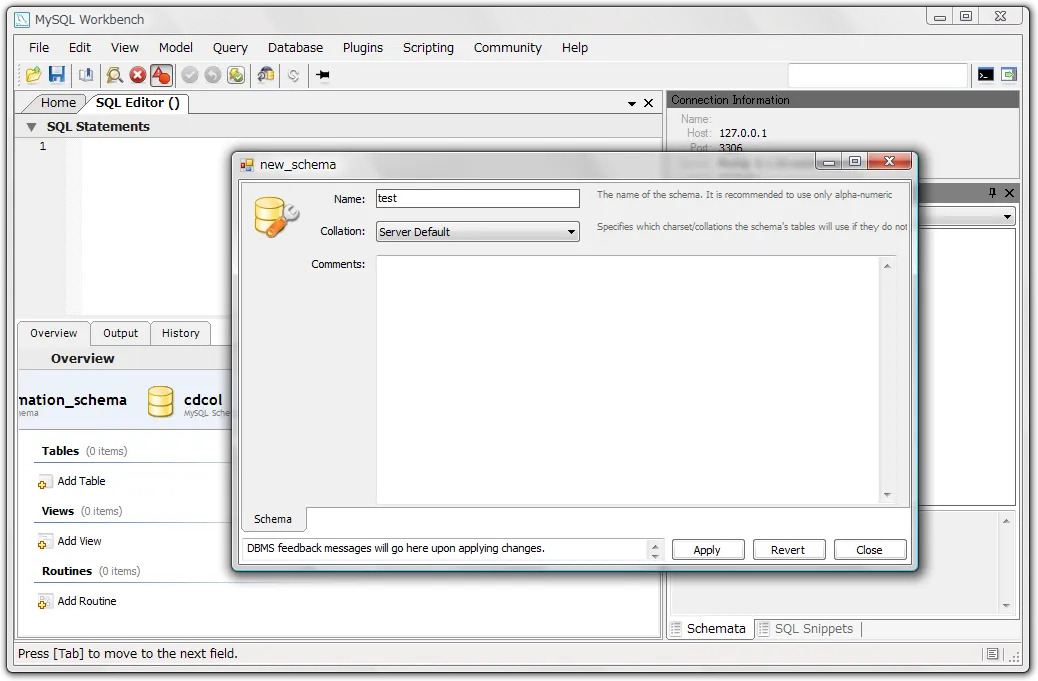Click the open SQL script folder icon
This screenshot has height=681, width=1038.
[33, 75]
